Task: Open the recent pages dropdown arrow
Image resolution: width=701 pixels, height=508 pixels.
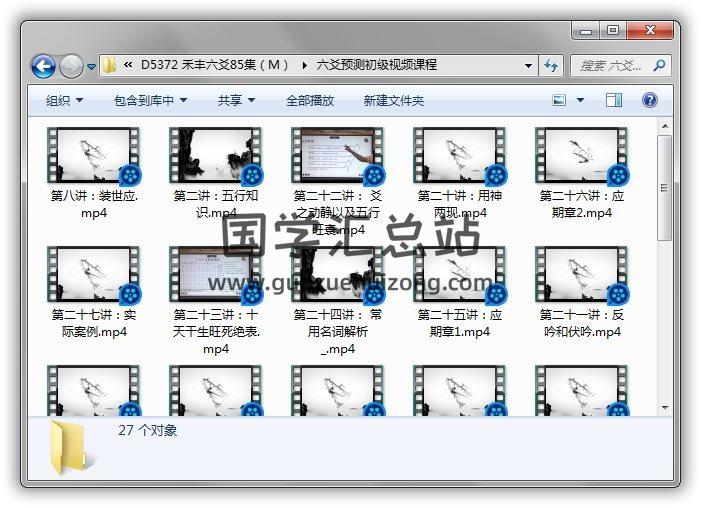Action: [91, 67]
